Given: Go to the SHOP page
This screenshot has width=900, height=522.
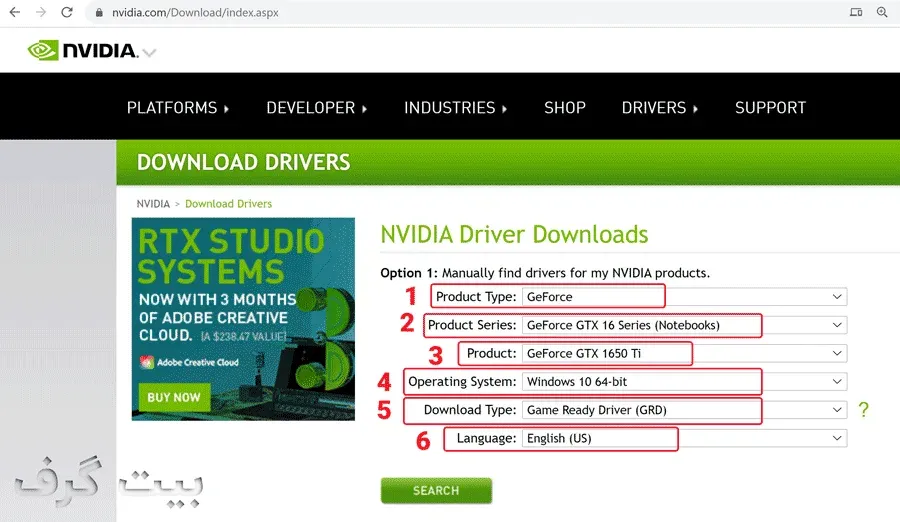Looking at the screenshot, I should point(565,107).
